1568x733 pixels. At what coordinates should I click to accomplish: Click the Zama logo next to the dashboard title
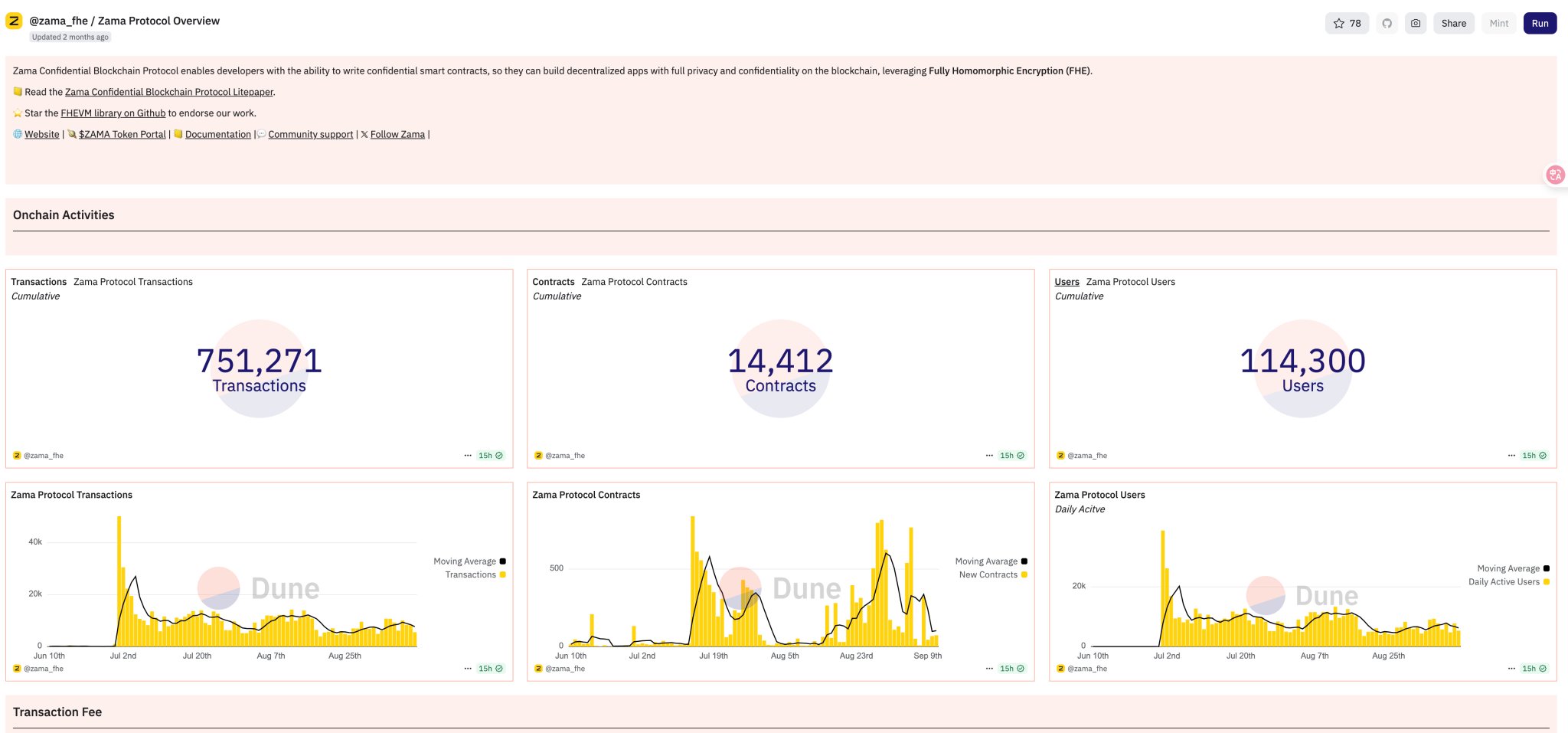[x=14, y=21]
